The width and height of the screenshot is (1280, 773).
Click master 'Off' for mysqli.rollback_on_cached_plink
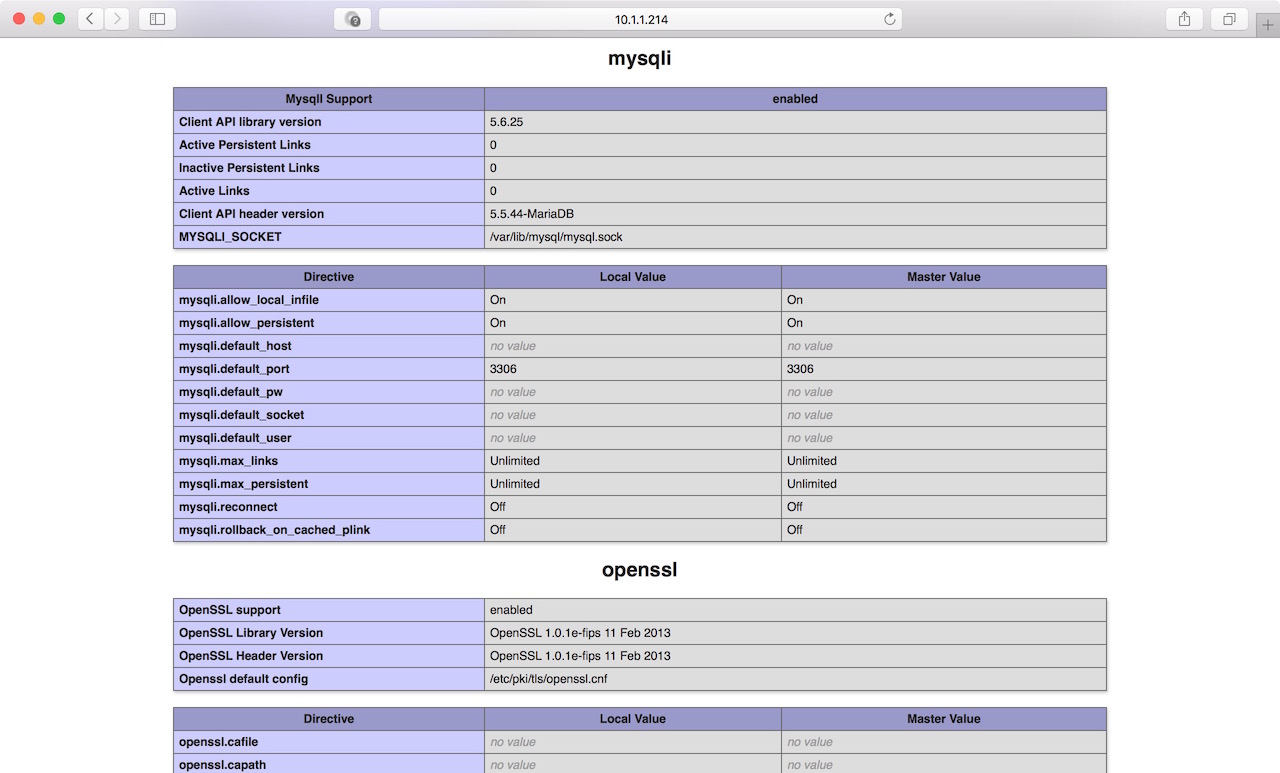[795, 530]
